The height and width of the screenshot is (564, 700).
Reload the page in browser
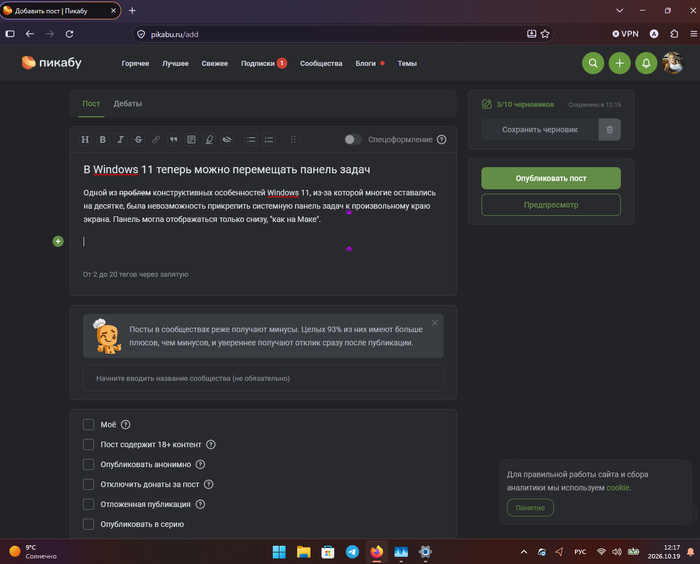pyautogui.click(x=69, y=34)
